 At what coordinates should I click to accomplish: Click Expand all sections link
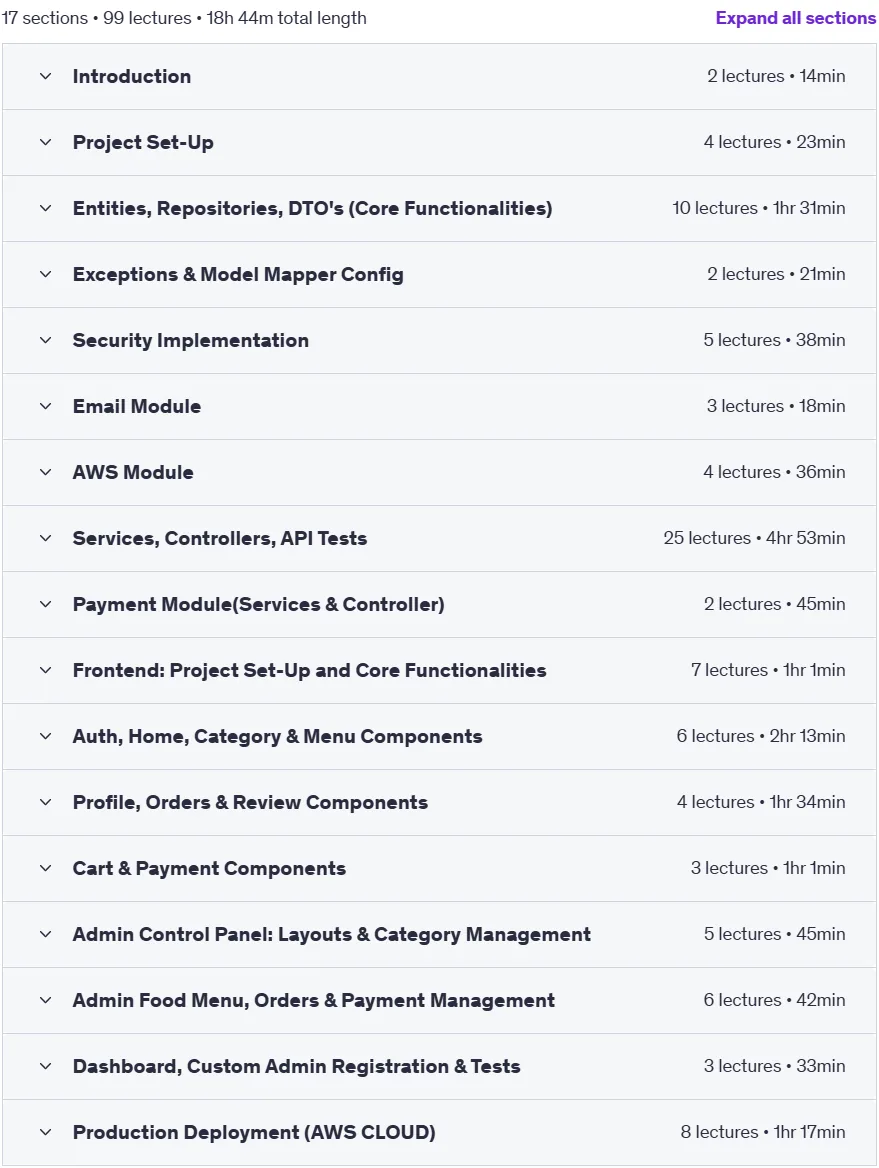796,18
